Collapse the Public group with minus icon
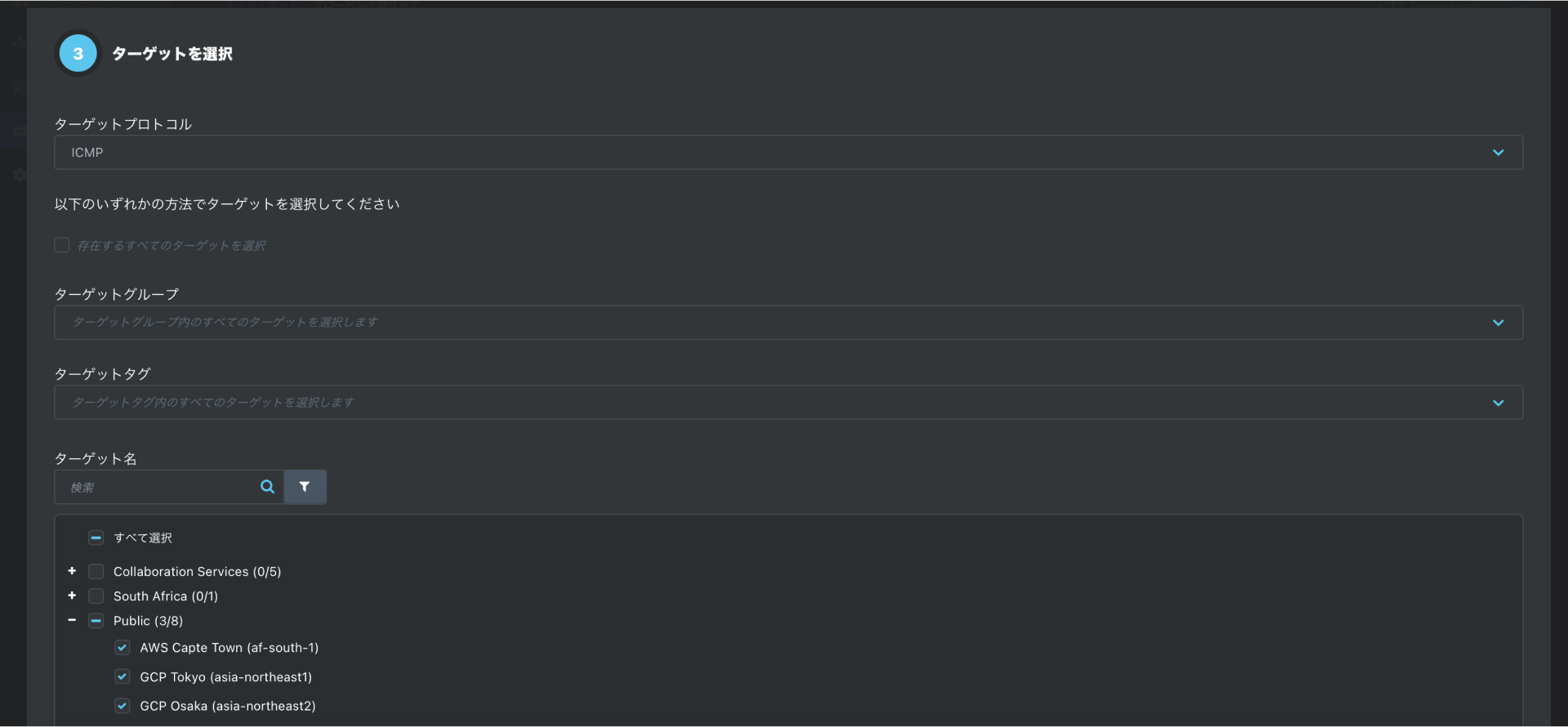1568x727 pixels. (x=72, y=621)
